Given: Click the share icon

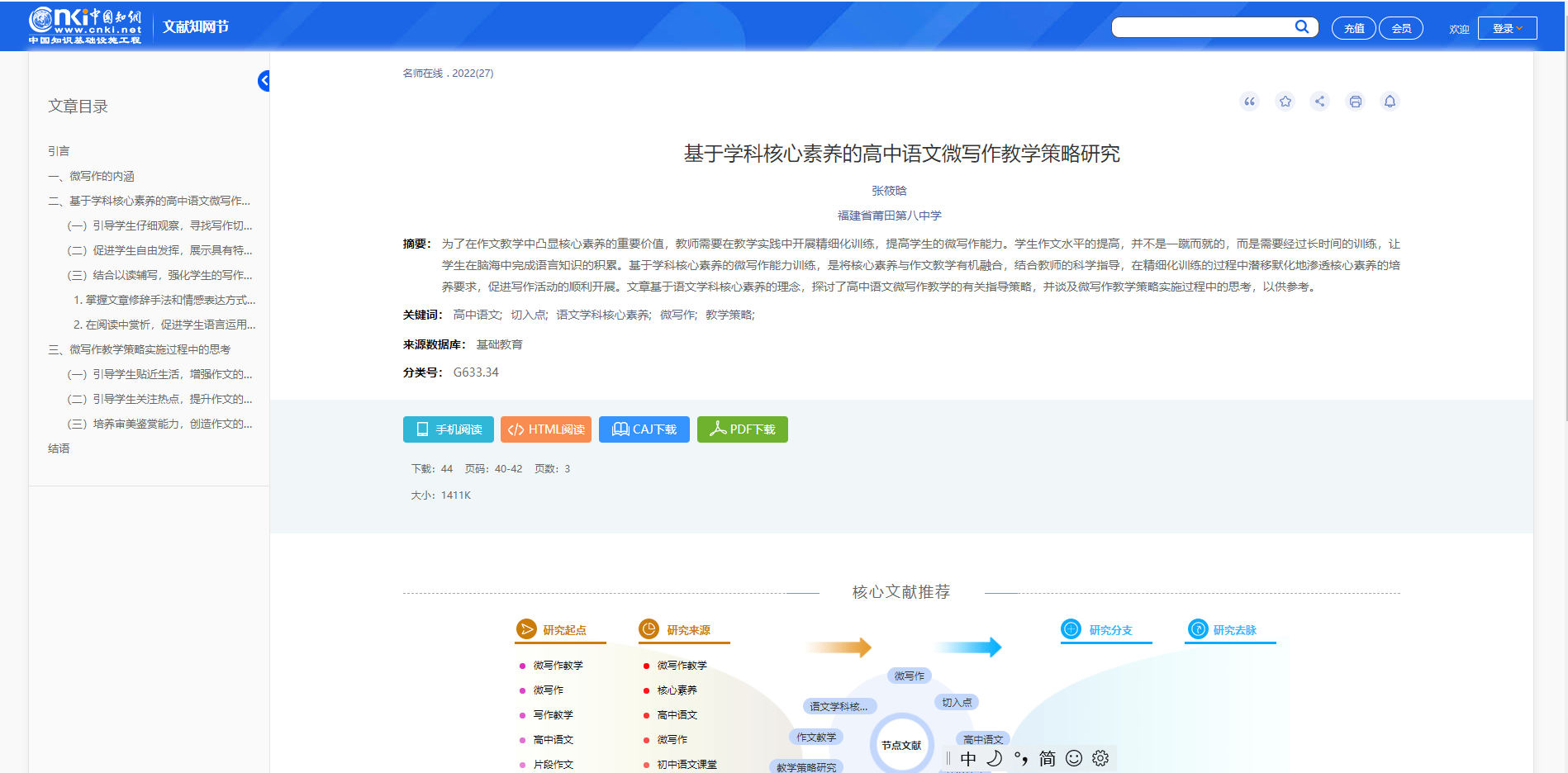Looking at the screenshot, I should coord(1320,102).
